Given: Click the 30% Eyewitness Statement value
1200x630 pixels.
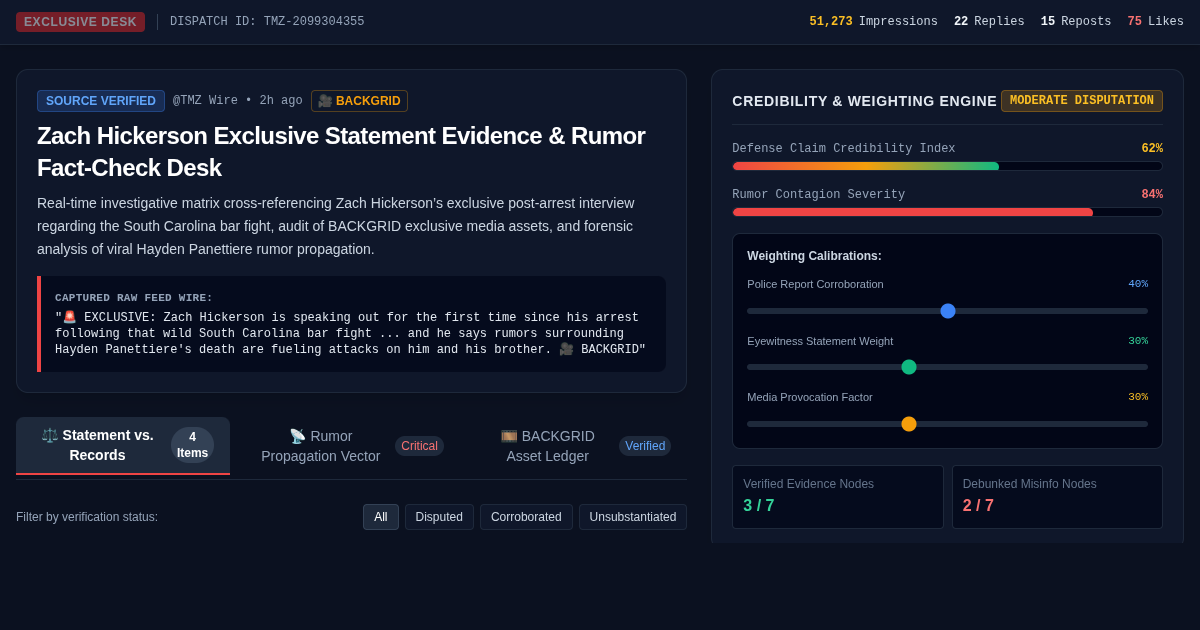Looking at the screenshot, I should tap(1138, 341).
